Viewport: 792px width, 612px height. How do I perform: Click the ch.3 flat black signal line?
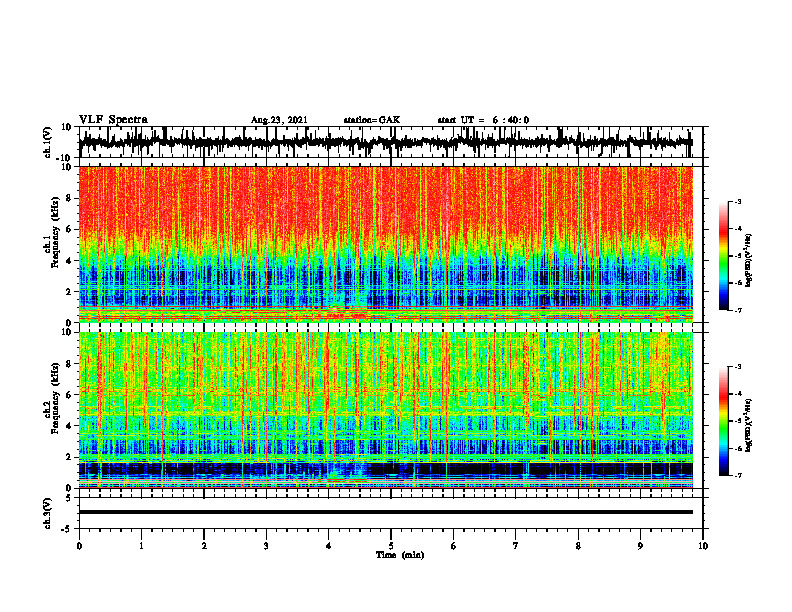pos(385,512)
